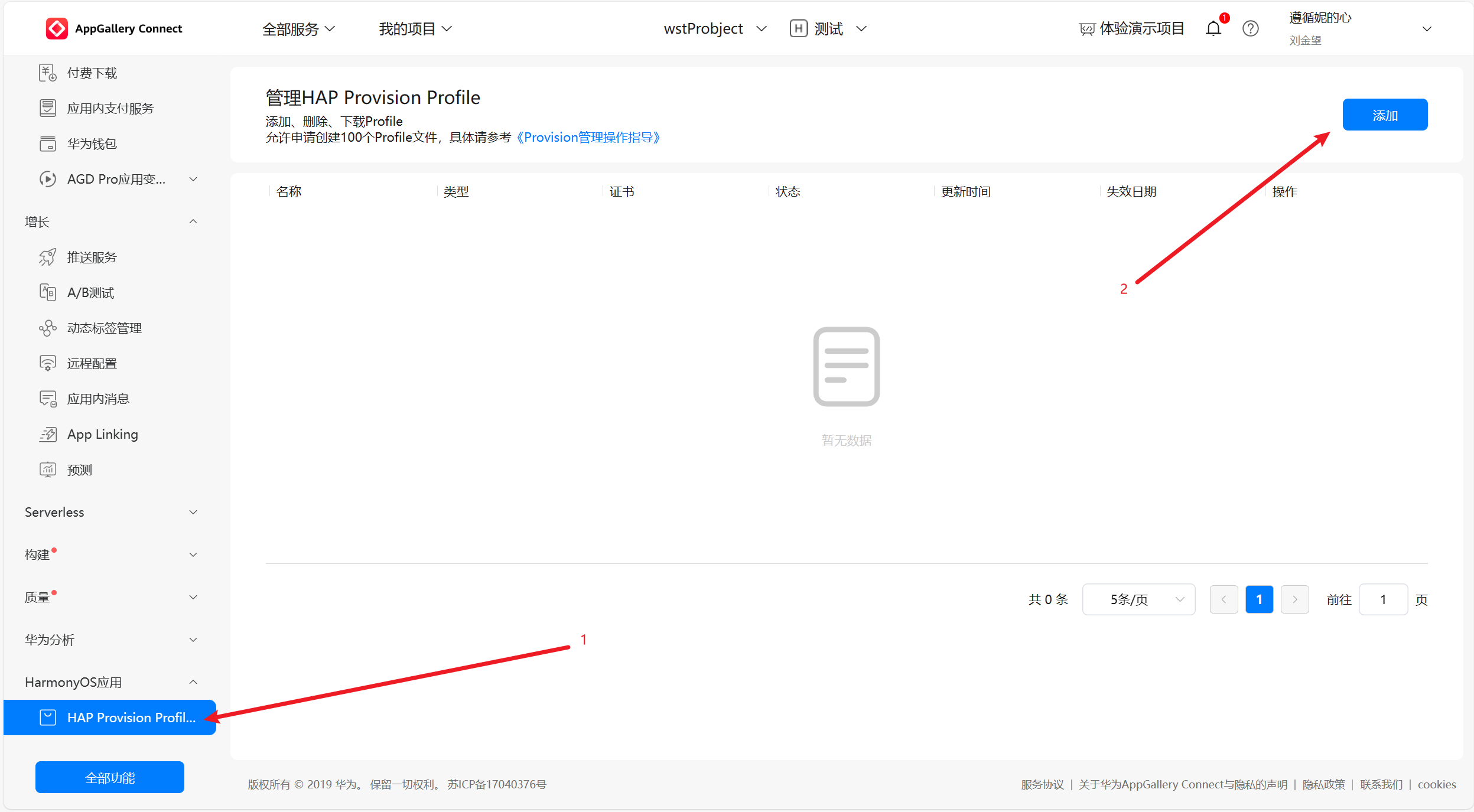This screenshot has width=1474, height=812.
Task: Click the AGD Pro play icon
Action: click(48, 179)
